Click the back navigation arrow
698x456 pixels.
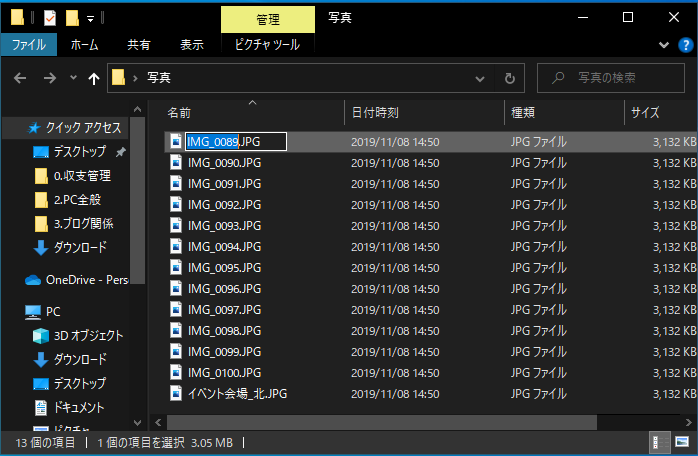click(x=21, y=78)
